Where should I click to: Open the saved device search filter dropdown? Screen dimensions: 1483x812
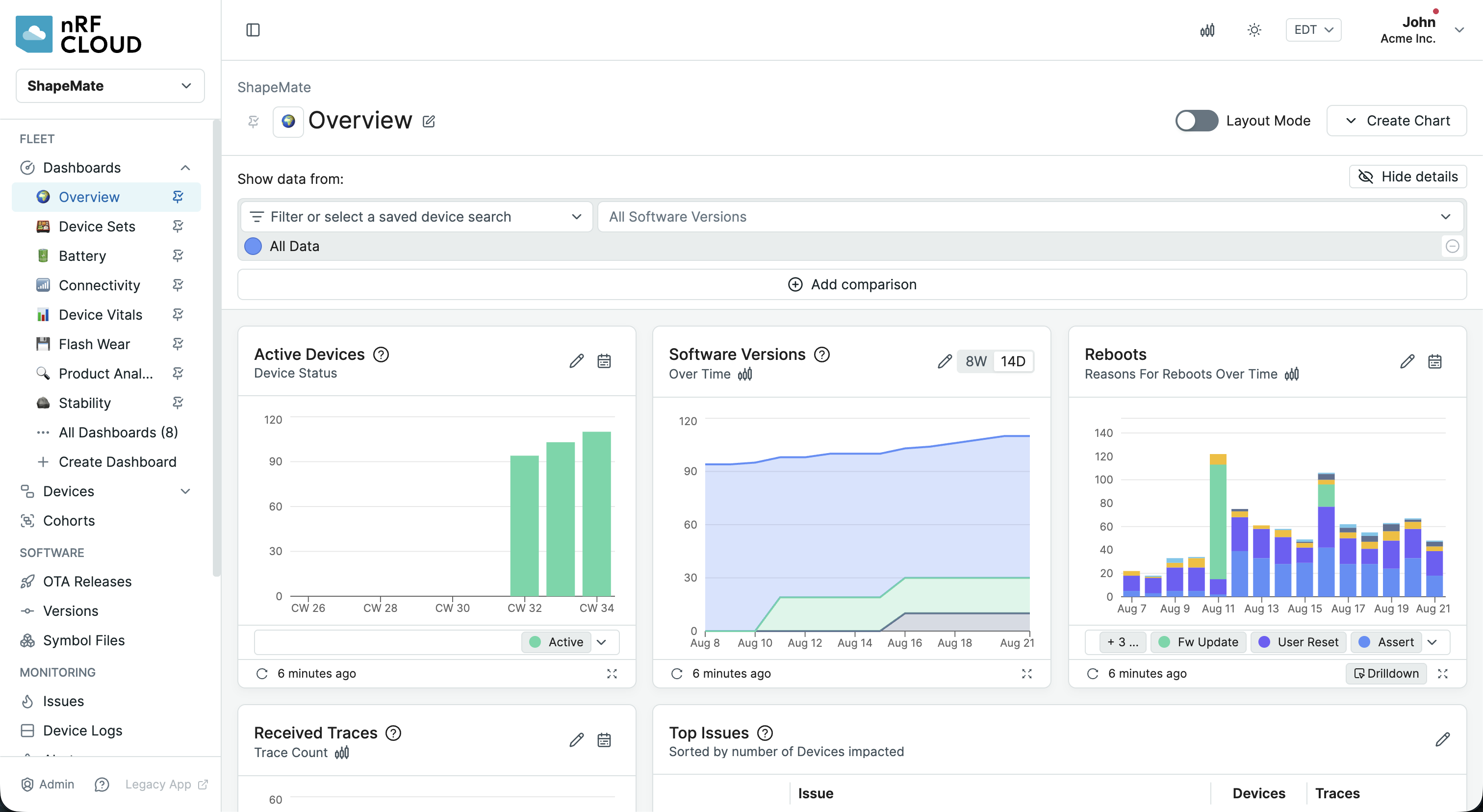[416, 217]
